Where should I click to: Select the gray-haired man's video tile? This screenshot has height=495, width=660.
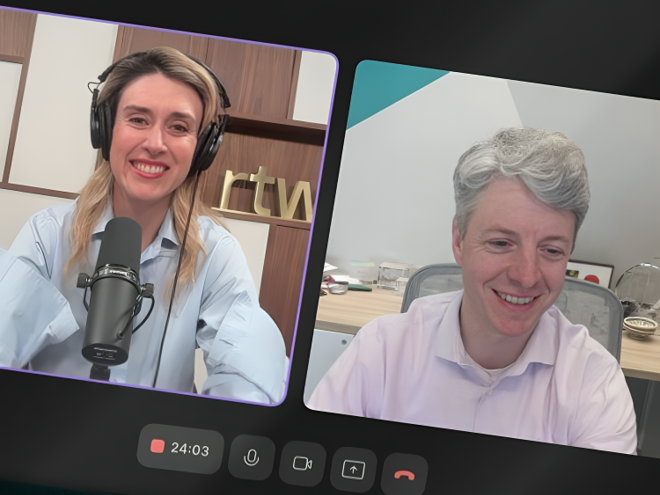[484, 257]
